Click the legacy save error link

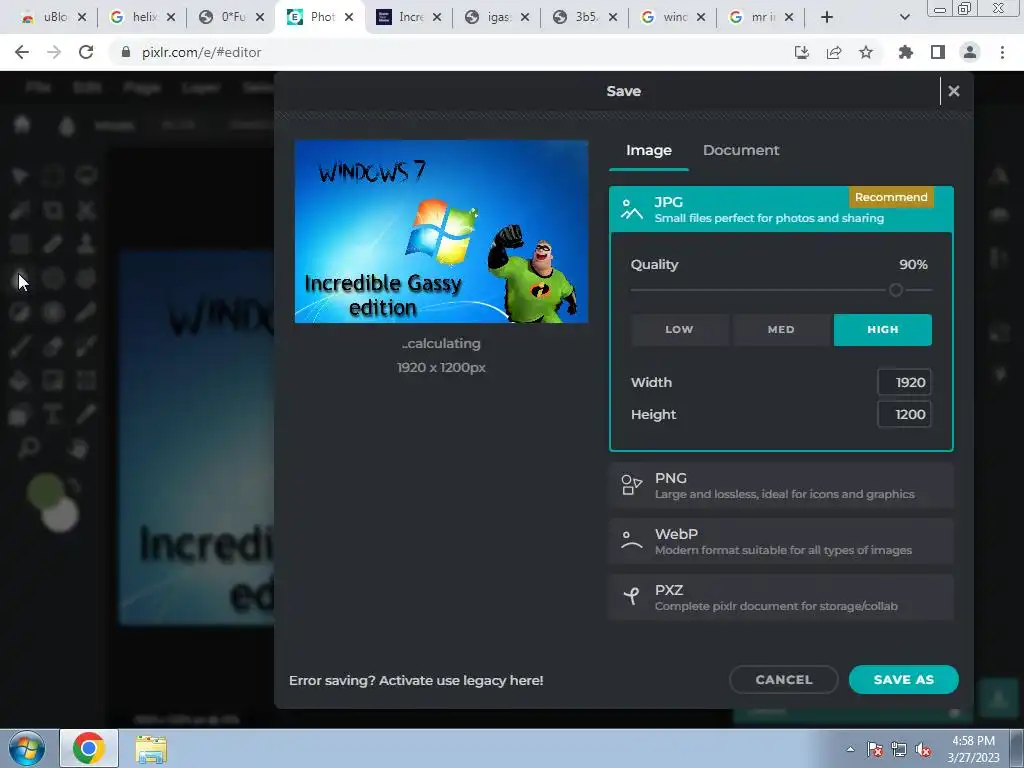[x=416, y=680]
